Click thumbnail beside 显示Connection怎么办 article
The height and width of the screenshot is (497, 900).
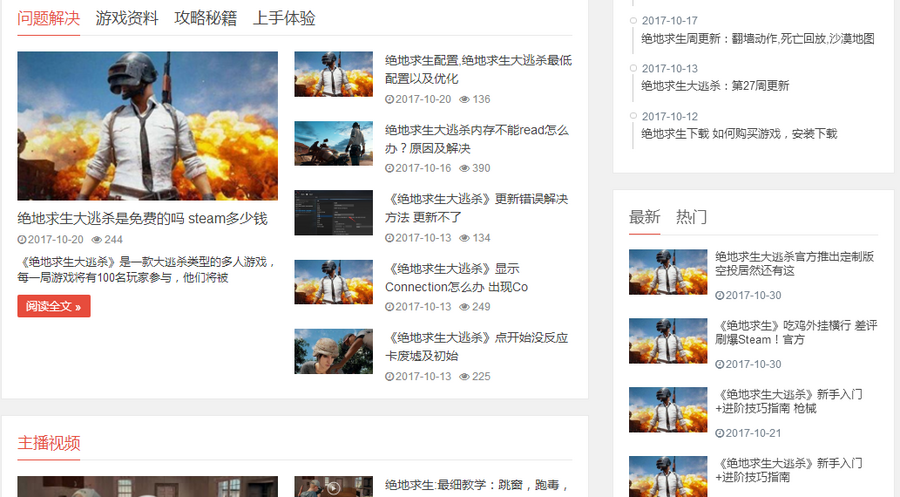333,282
